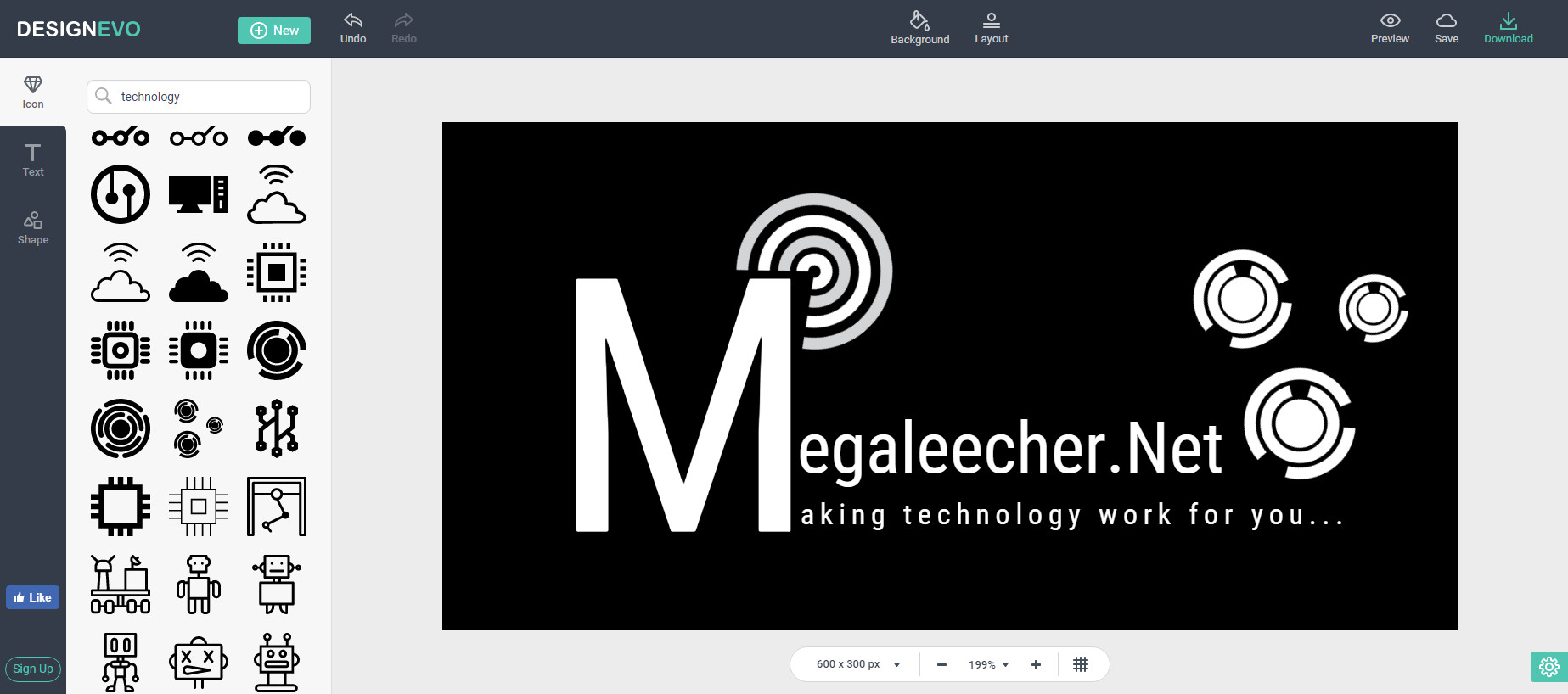1568x694 pixels.
Task: Pick the rover vehicle with antenna icon
Action: [121, 585]
